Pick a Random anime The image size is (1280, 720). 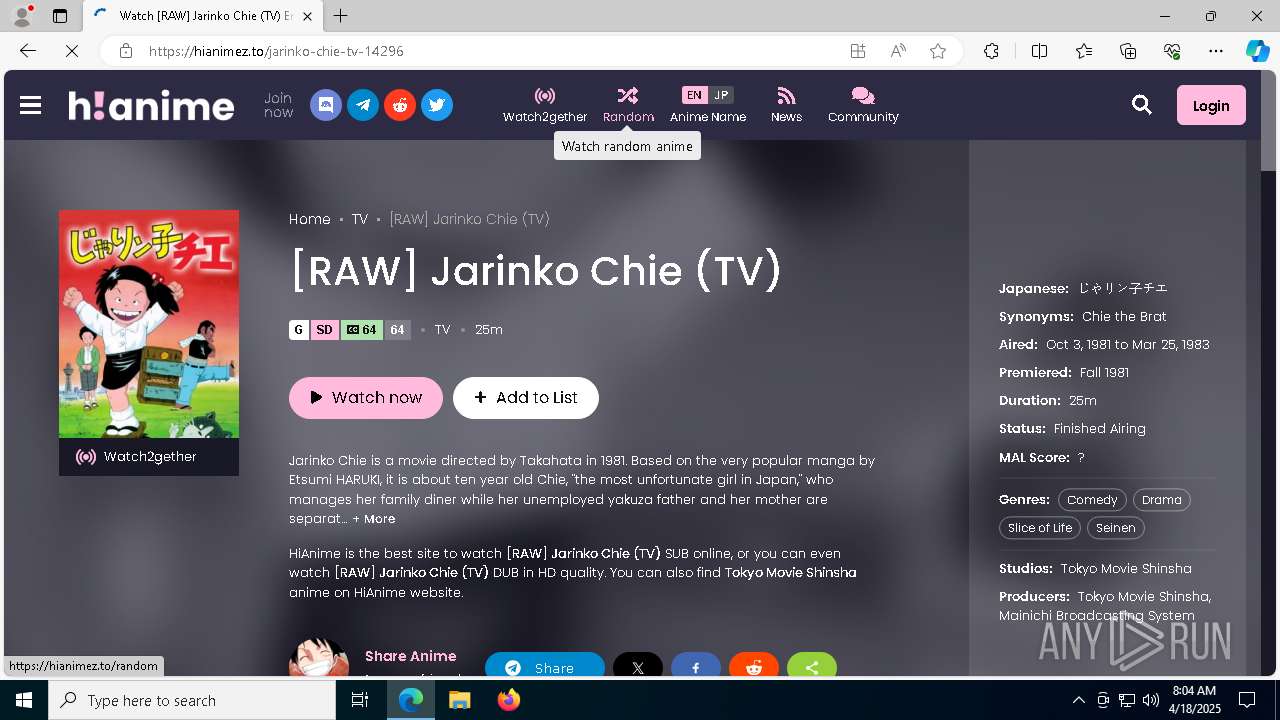click(x=628, y=105)
